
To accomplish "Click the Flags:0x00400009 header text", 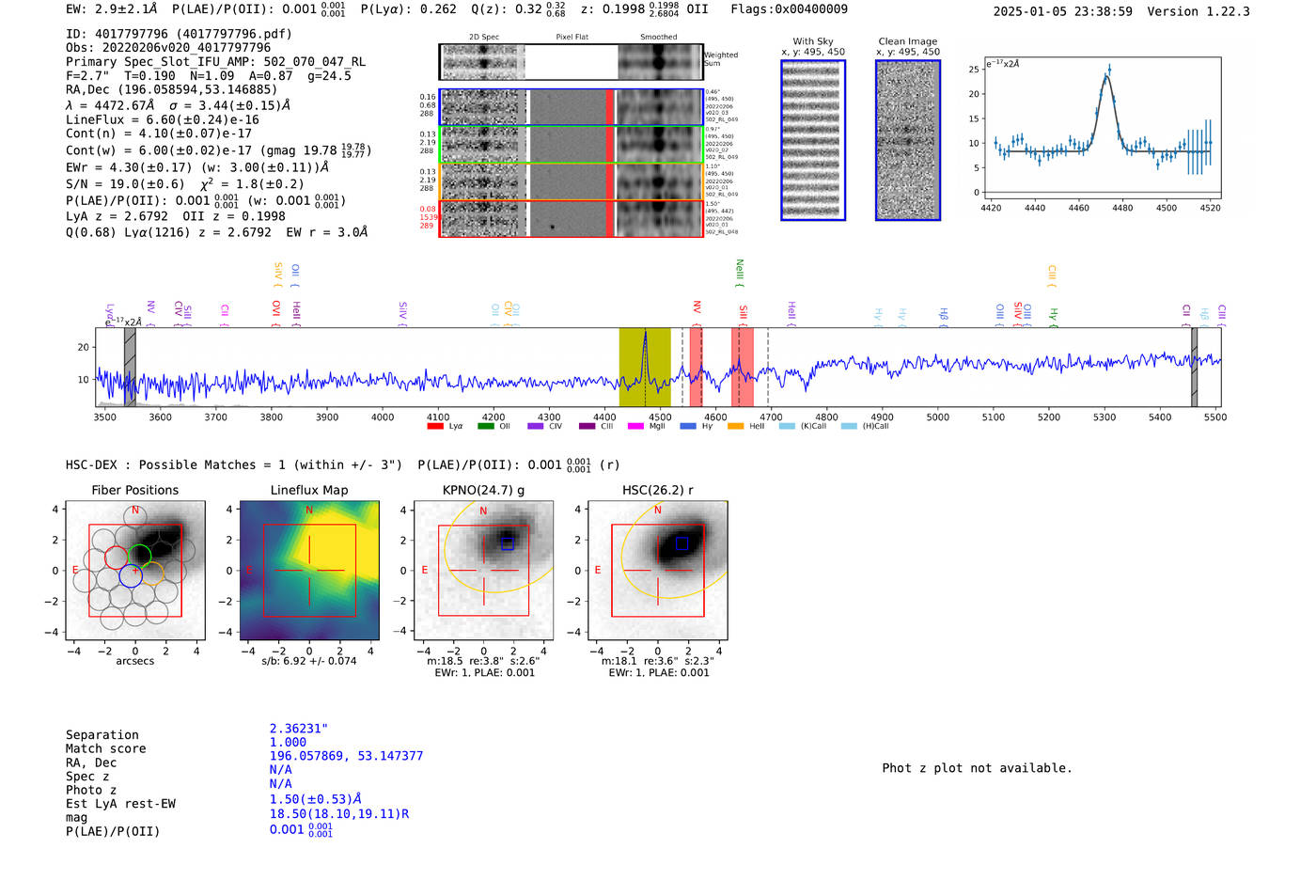I will pyautogui.click(x=789, y=9).
